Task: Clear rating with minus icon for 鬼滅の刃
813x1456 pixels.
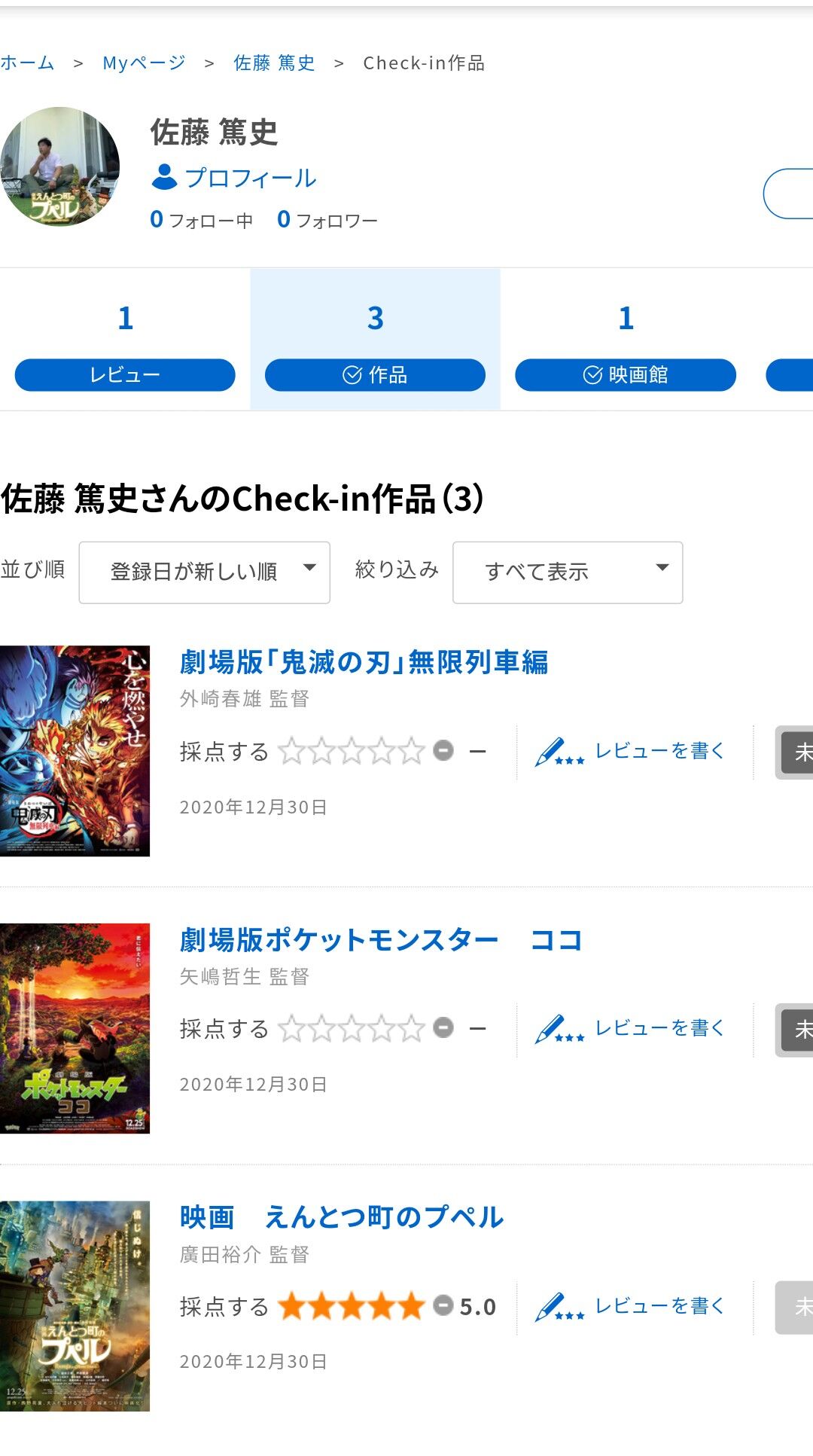Action: [443, 750]
